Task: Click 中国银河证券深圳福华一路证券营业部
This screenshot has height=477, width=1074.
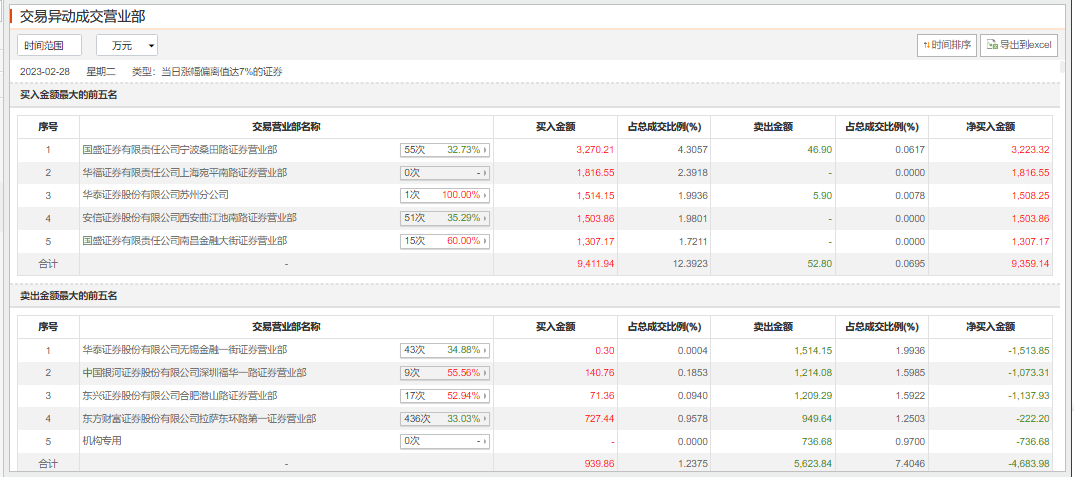Action: [194, 373]
